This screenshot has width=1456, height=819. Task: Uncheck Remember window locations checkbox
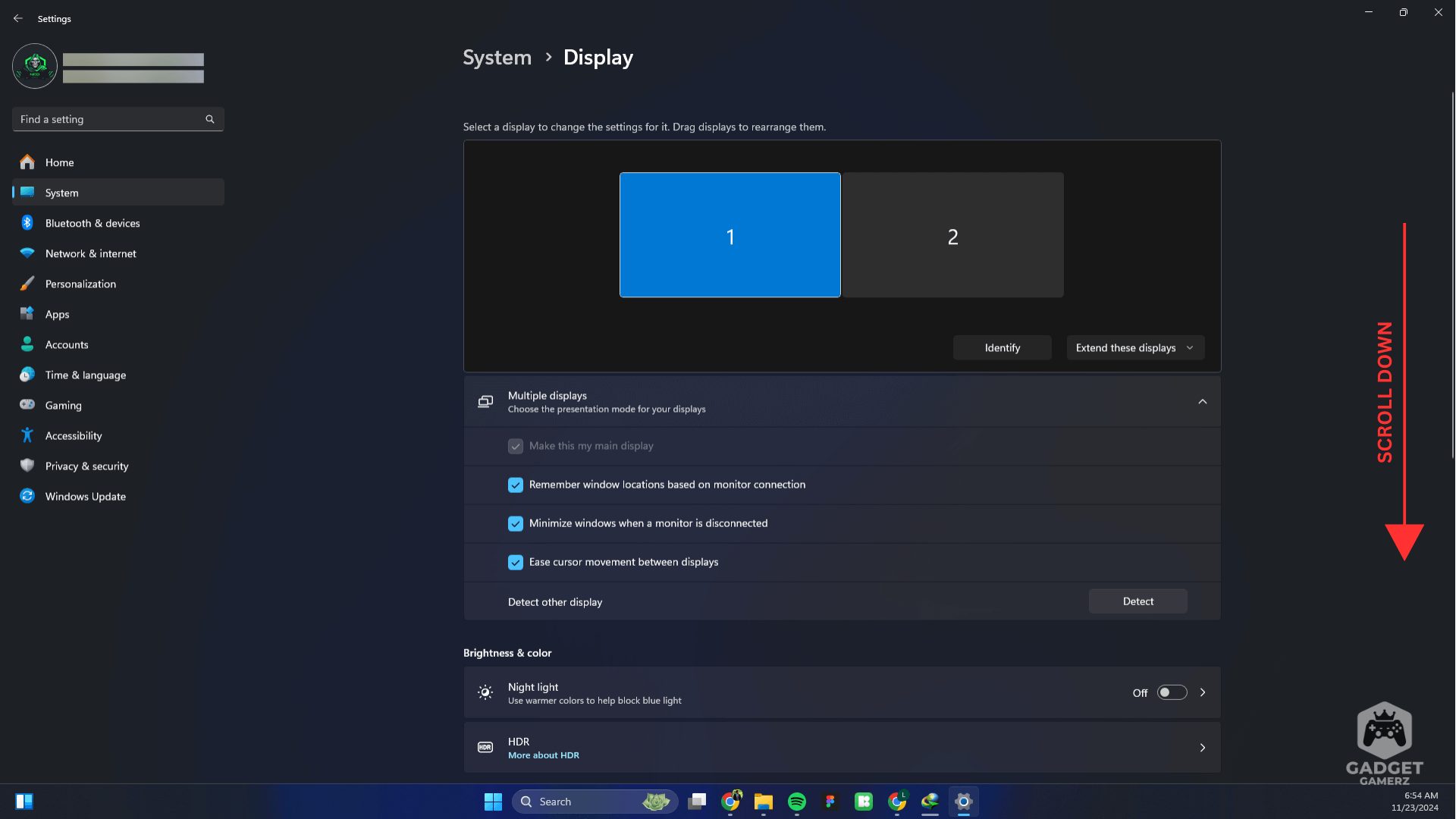click(x=515, y=484)
